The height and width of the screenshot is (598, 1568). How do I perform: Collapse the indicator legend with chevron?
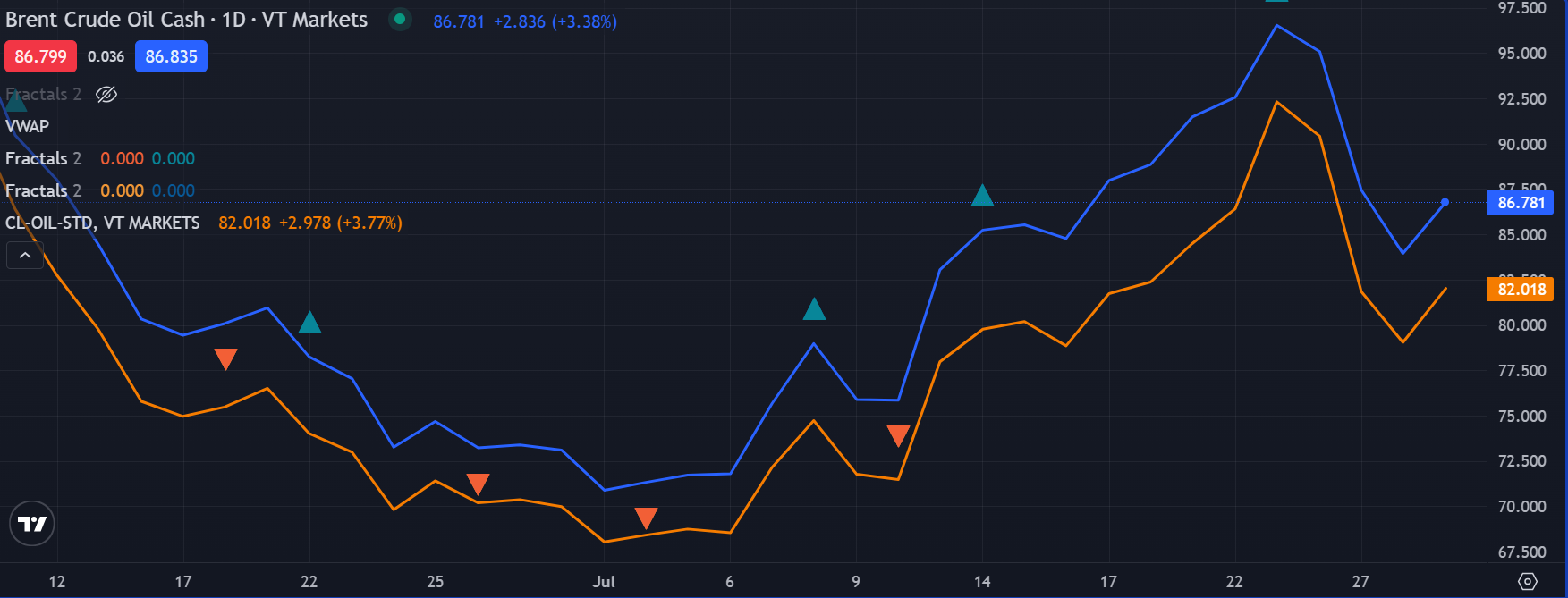25,256
